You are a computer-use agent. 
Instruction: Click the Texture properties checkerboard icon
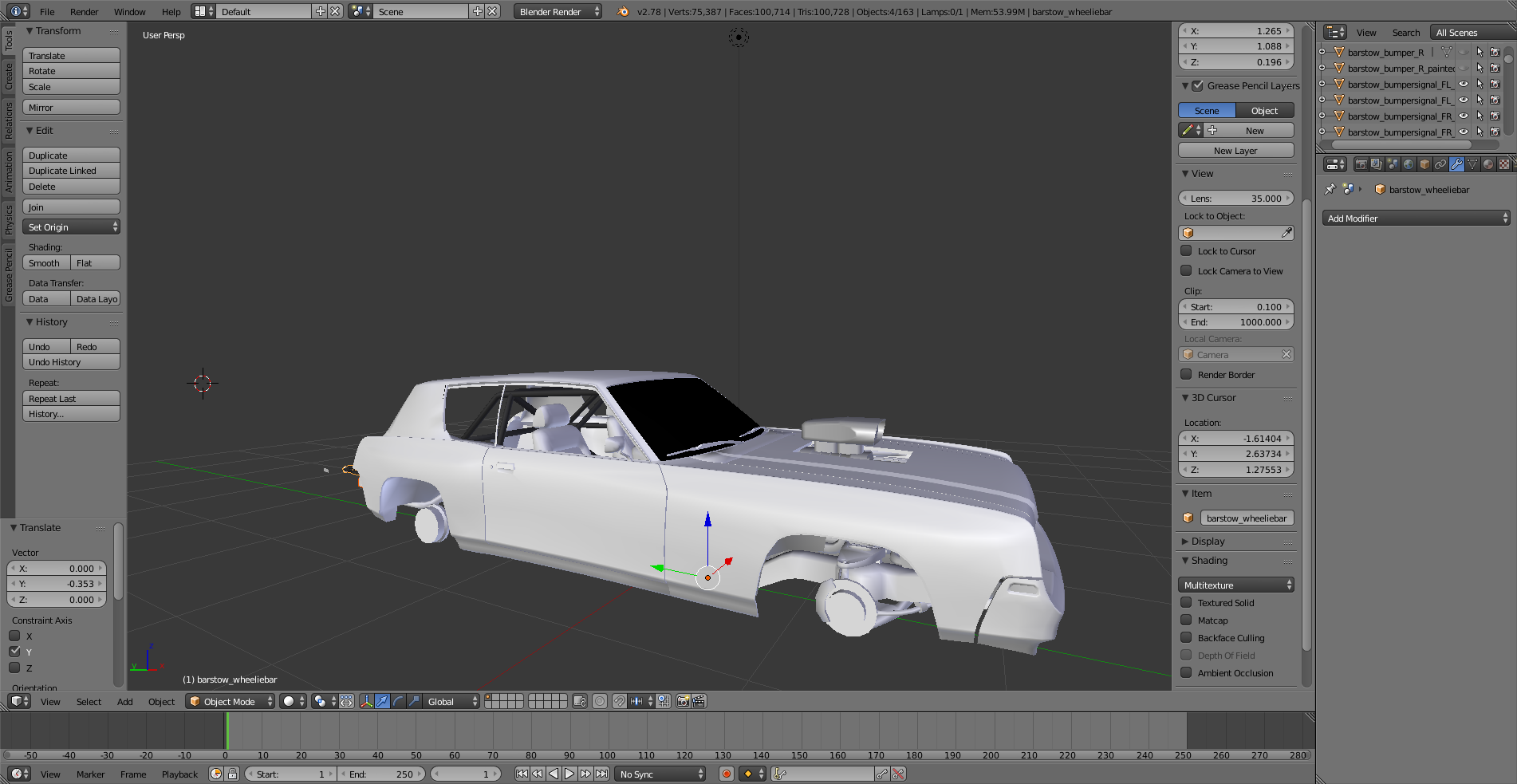click(1504, 164)
